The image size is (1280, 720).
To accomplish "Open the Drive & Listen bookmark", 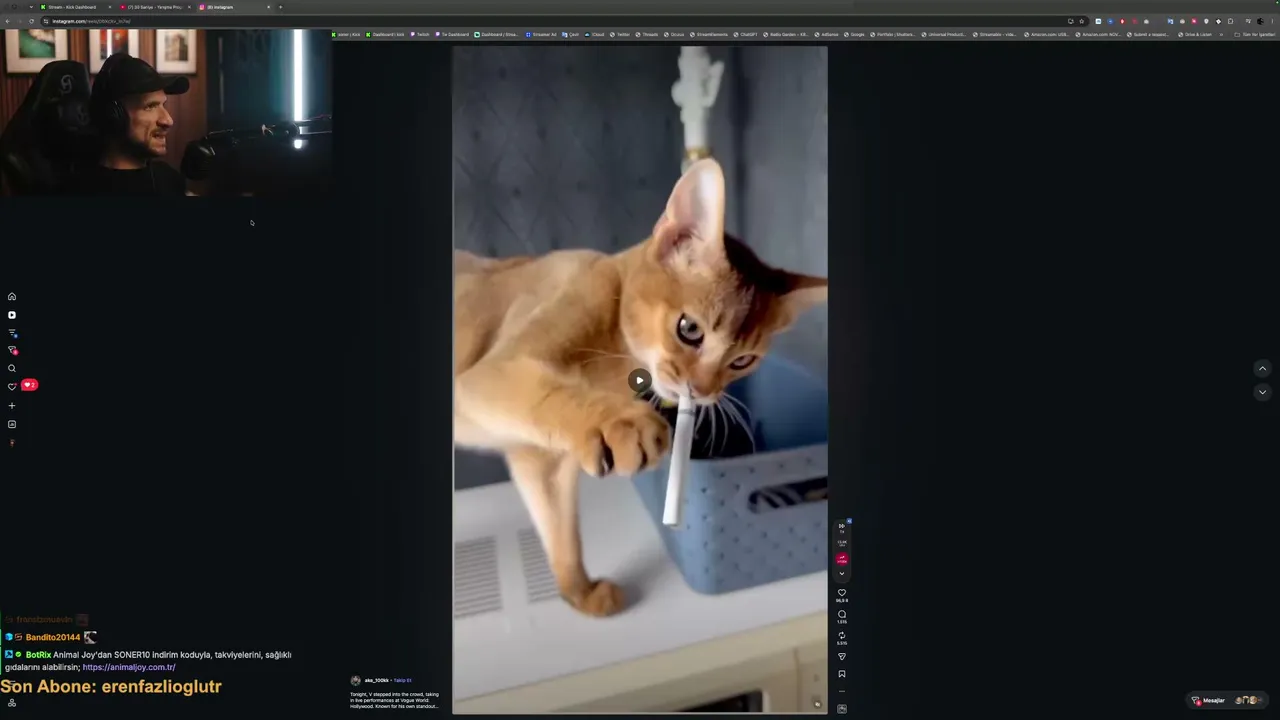I will 1195,34.
